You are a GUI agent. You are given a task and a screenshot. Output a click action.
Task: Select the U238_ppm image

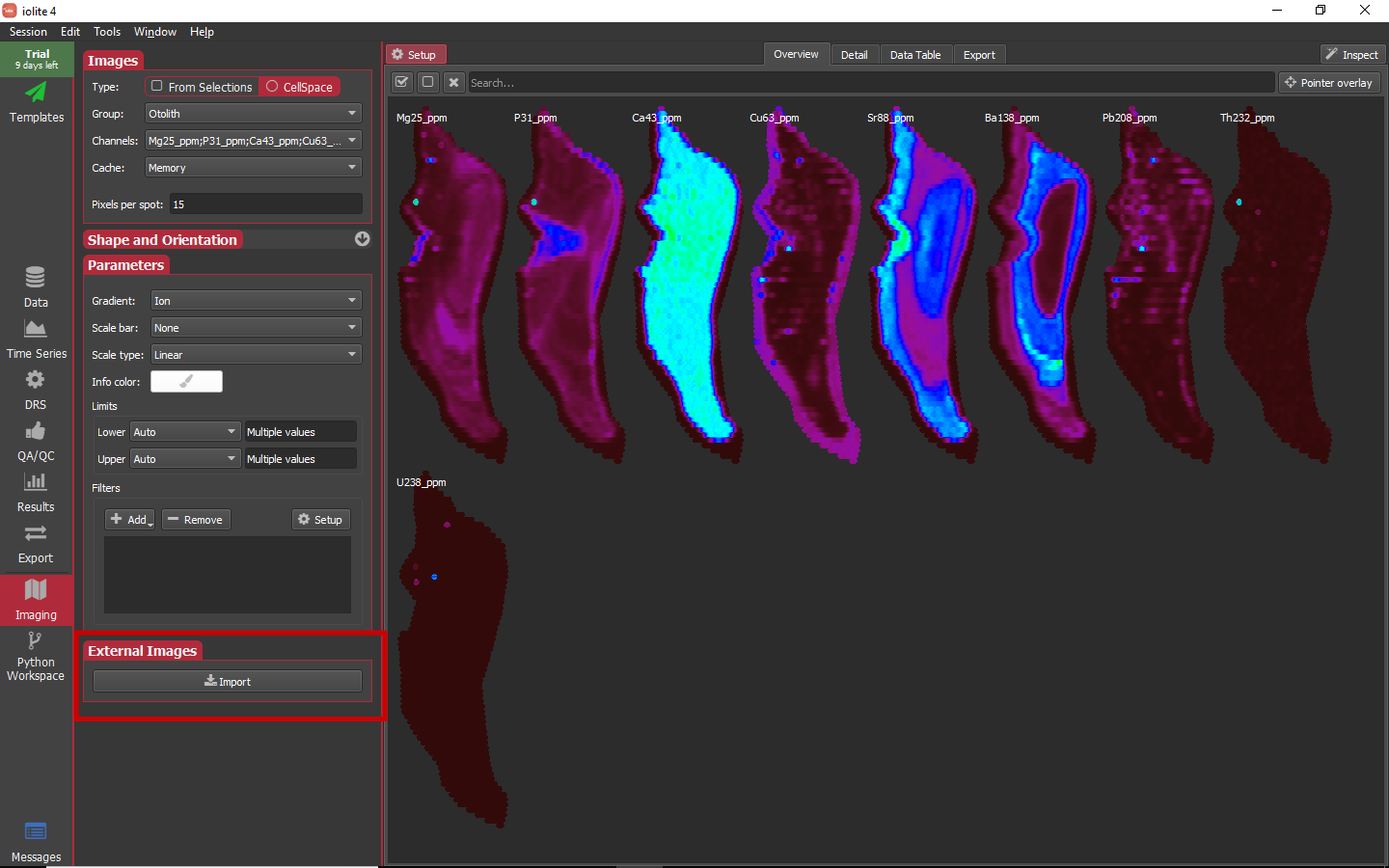pos(451,652)
